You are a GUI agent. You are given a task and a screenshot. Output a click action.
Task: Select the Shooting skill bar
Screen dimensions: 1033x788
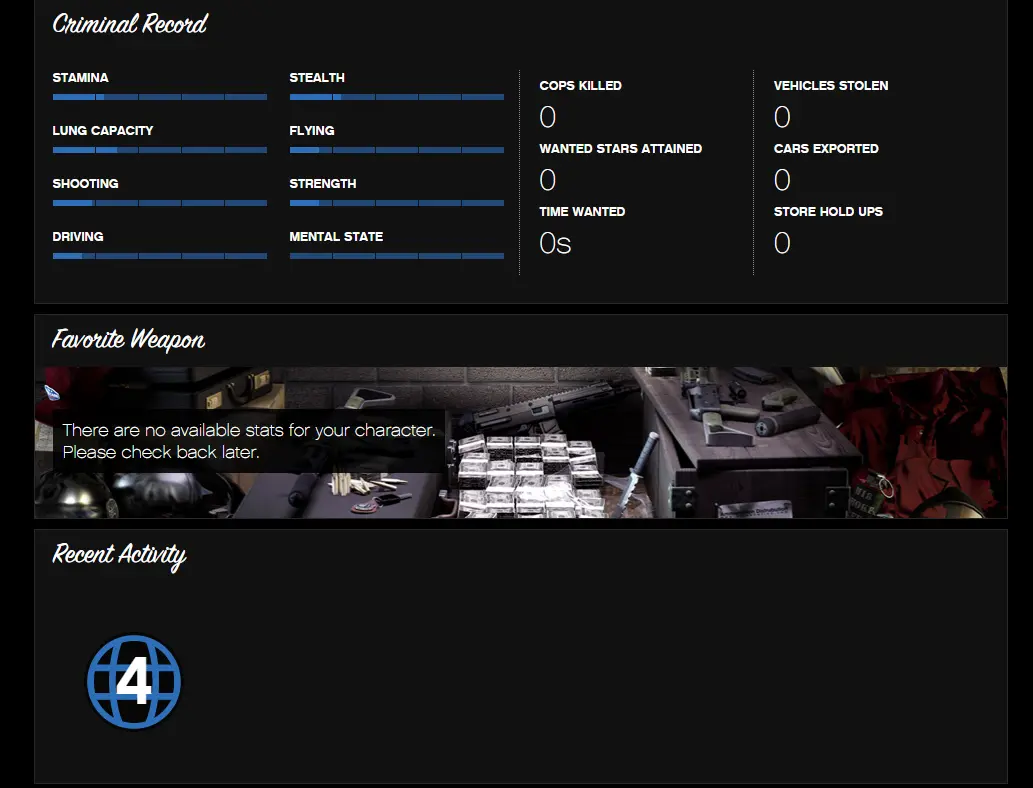tap(159, 203)
